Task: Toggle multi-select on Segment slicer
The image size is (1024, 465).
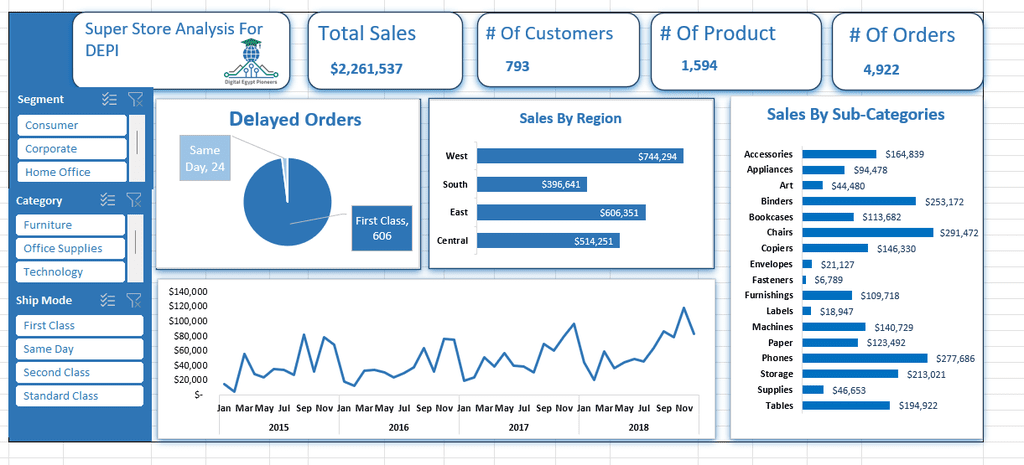Action: [x=109, y=99]
